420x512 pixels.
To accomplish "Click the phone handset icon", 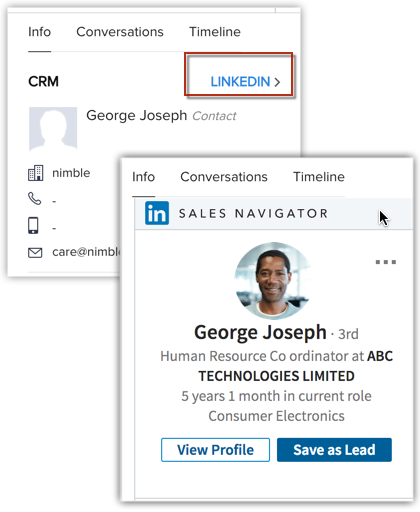I will pos(34,199).
